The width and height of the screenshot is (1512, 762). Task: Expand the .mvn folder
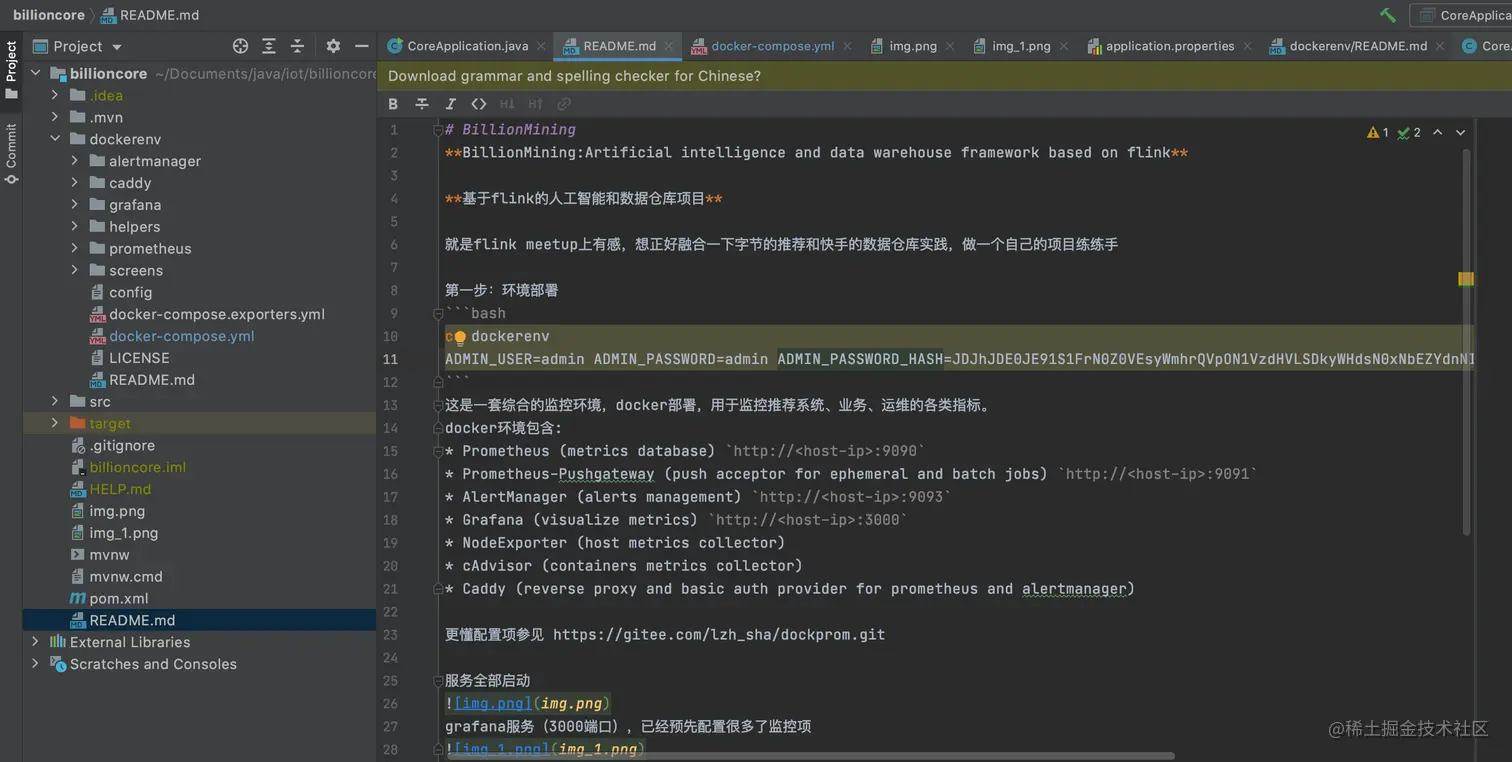tap(55, 118)
